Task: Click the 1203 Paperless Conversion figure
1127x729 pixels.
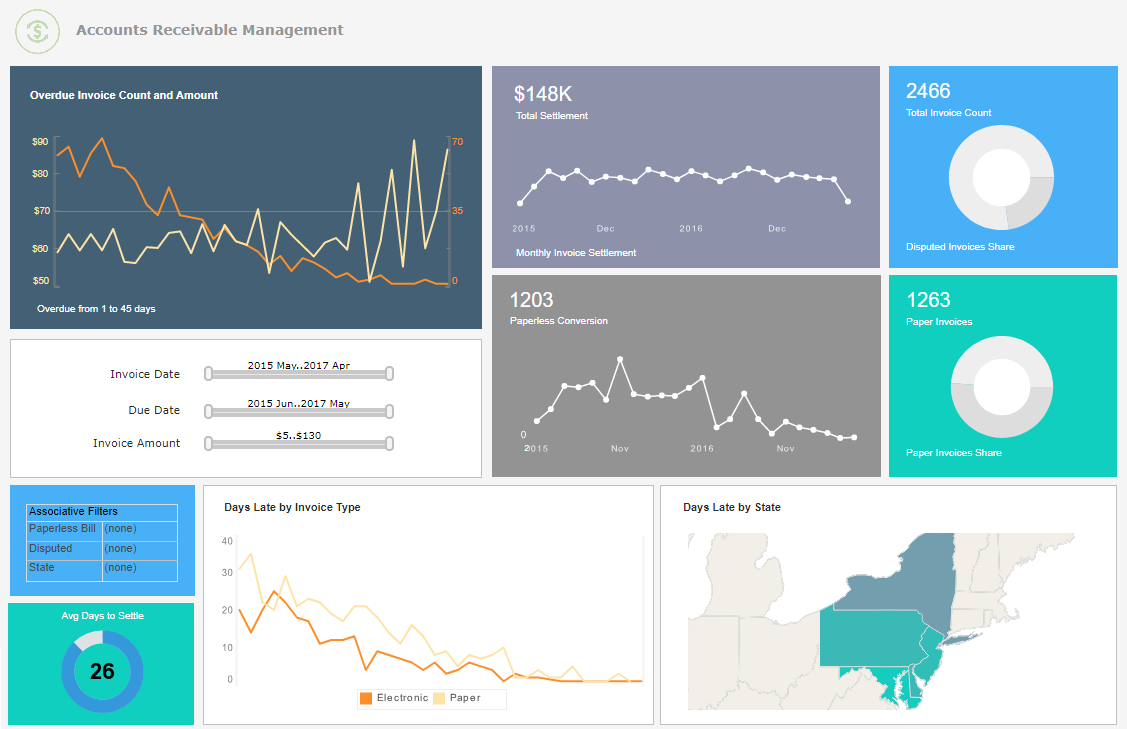Action: (x=531, y=300)
